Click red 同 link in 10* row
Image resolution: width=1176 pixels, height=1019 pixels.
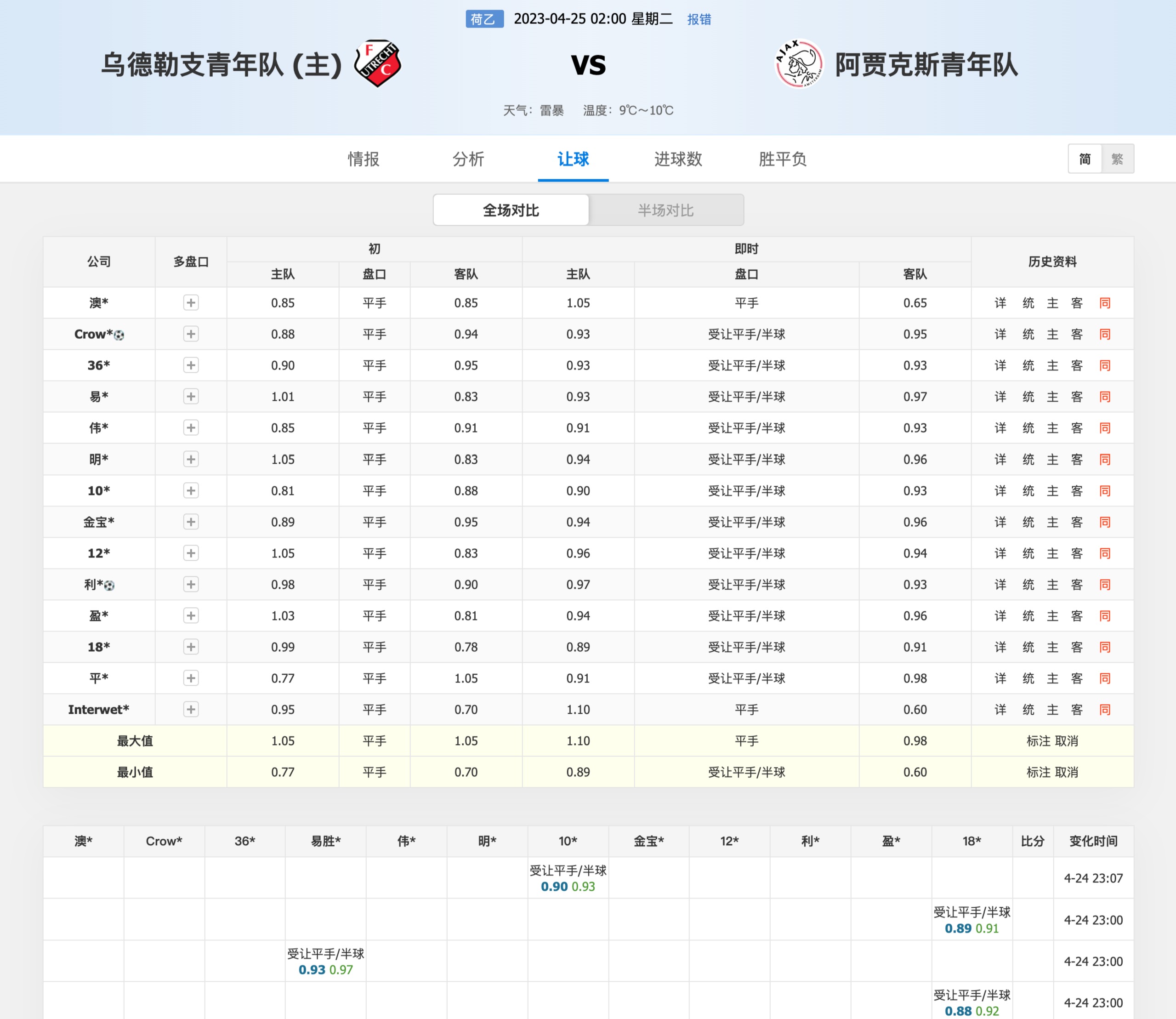click(1105, 490)
